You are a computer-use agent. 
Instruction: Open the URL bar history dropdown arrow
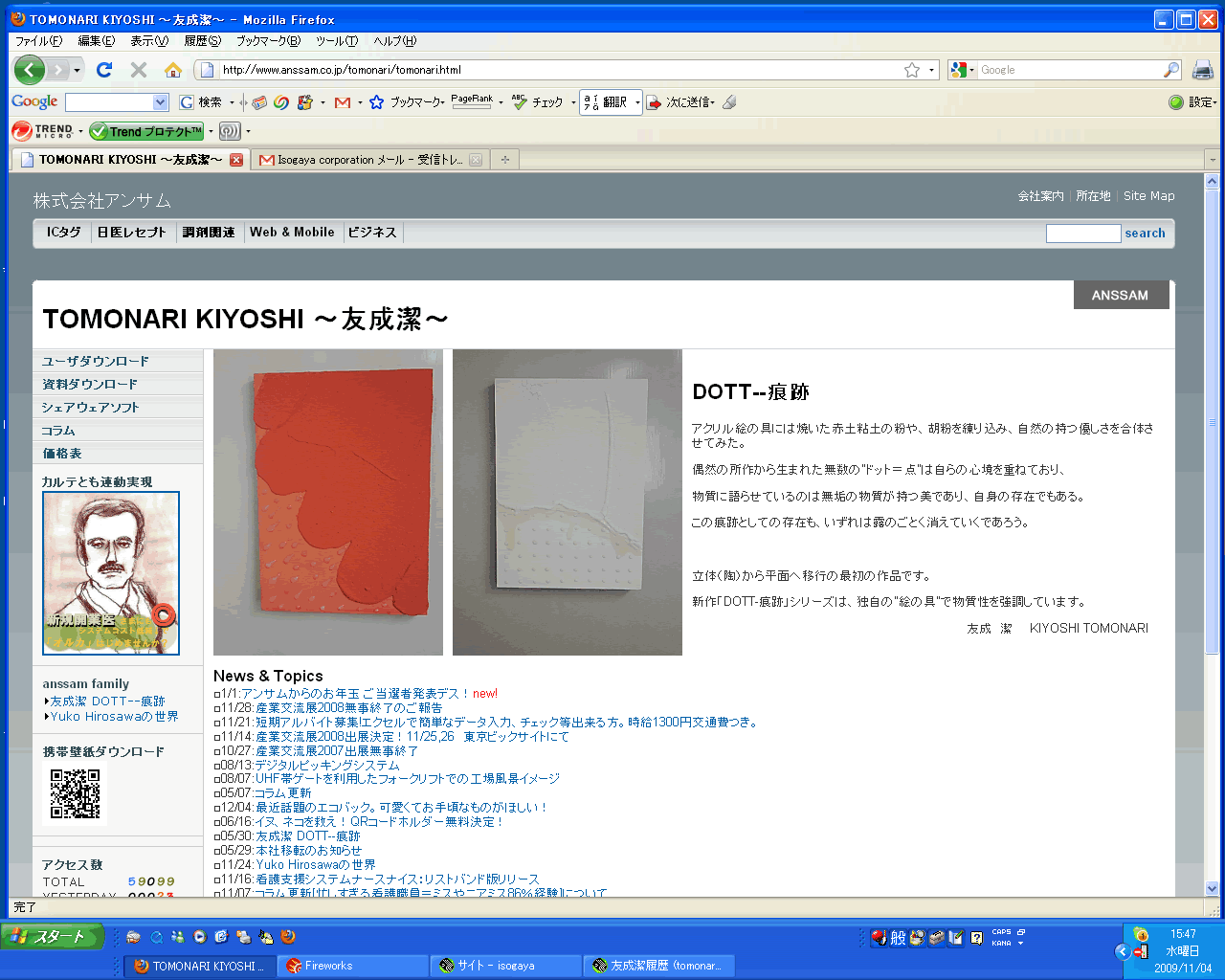point(932,70)
